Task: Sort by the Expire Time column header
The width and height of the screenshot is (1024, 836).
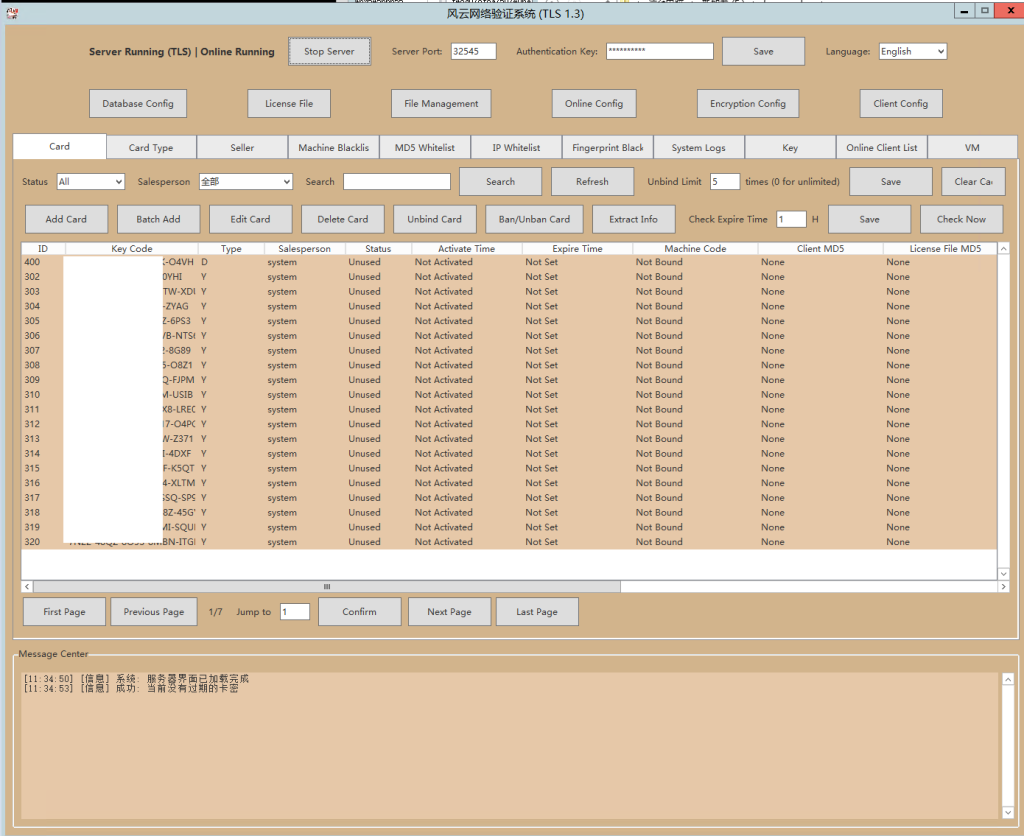Action: (576, 249)
